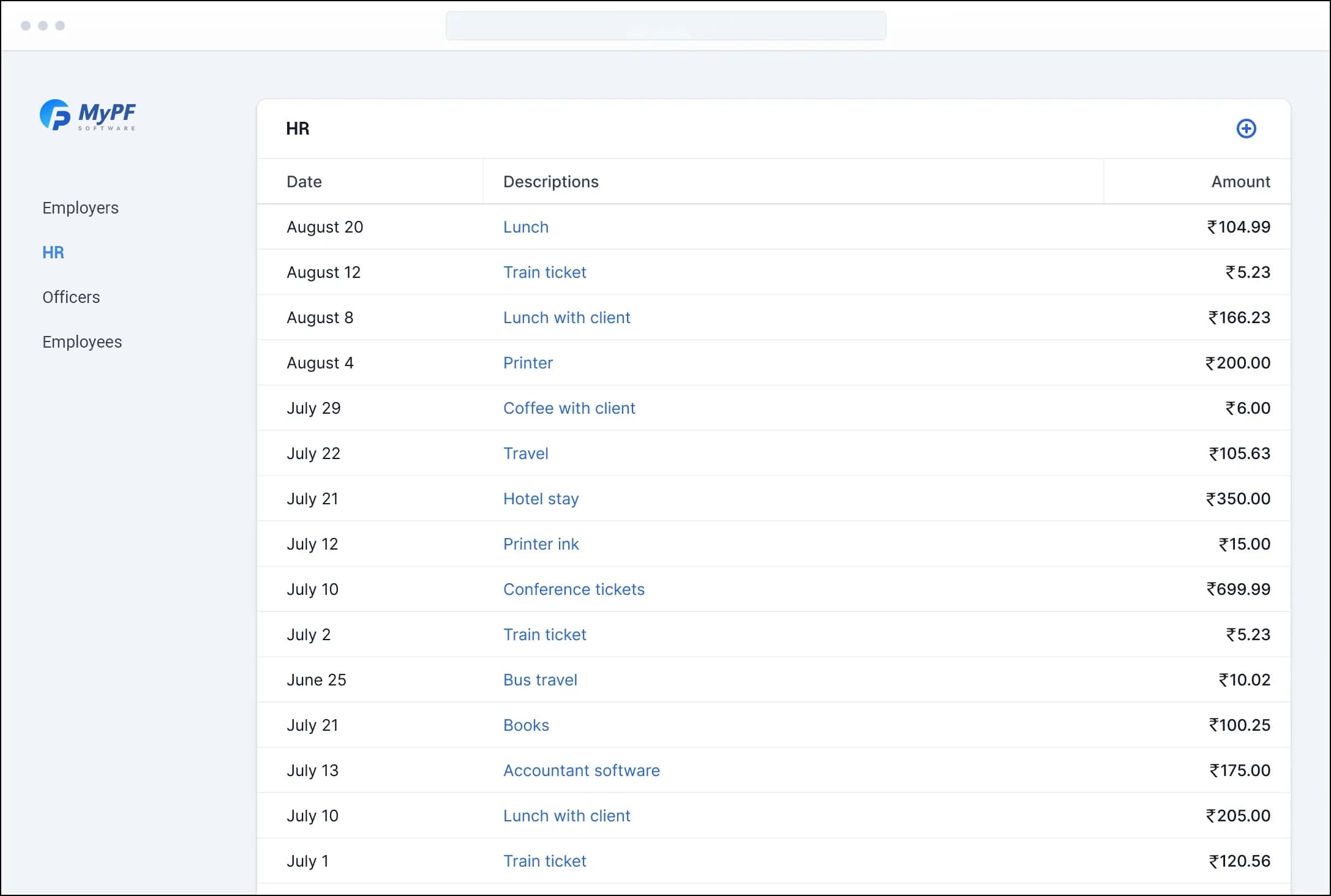1331x896 pixels.
Task: Open the August 8 Lunch with client link
Action: tap(567, 318)
